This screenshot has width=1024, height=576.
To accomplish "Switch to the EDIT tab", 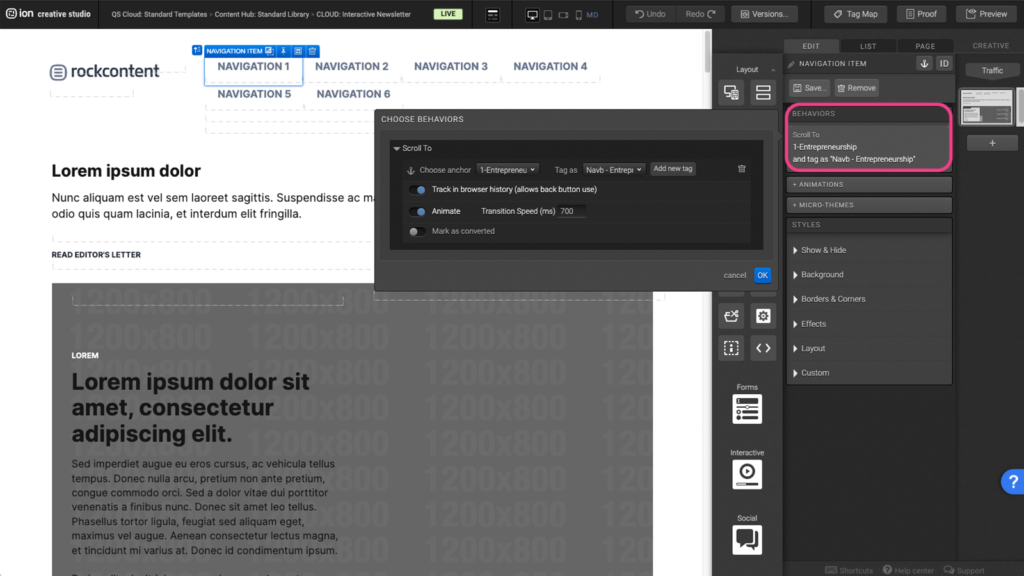I will click(x=811, y=46).
